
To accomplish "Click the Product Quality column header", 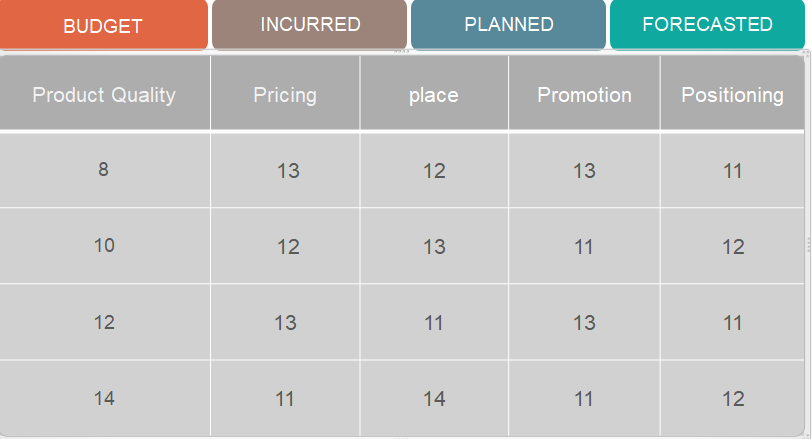I will pos(104,95).
